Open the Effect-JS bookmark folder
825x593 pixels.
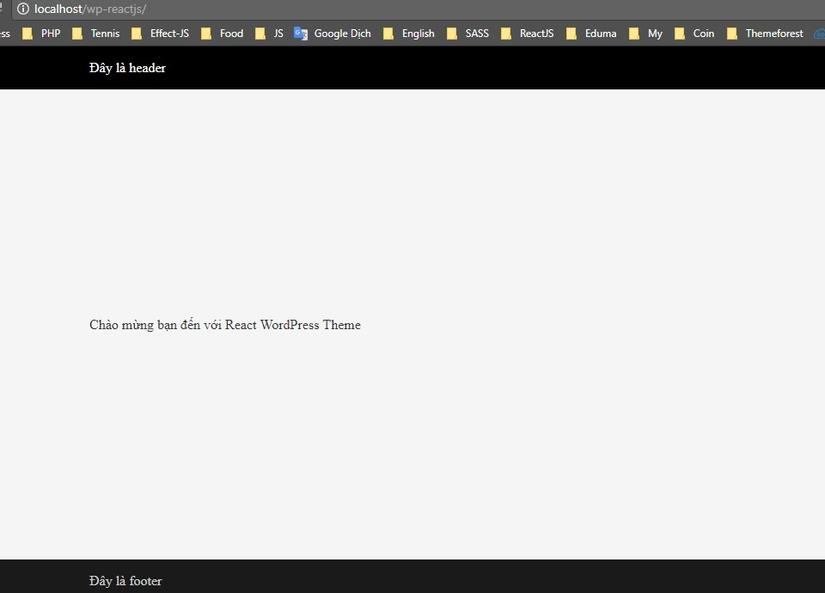[x=160, y=33]
